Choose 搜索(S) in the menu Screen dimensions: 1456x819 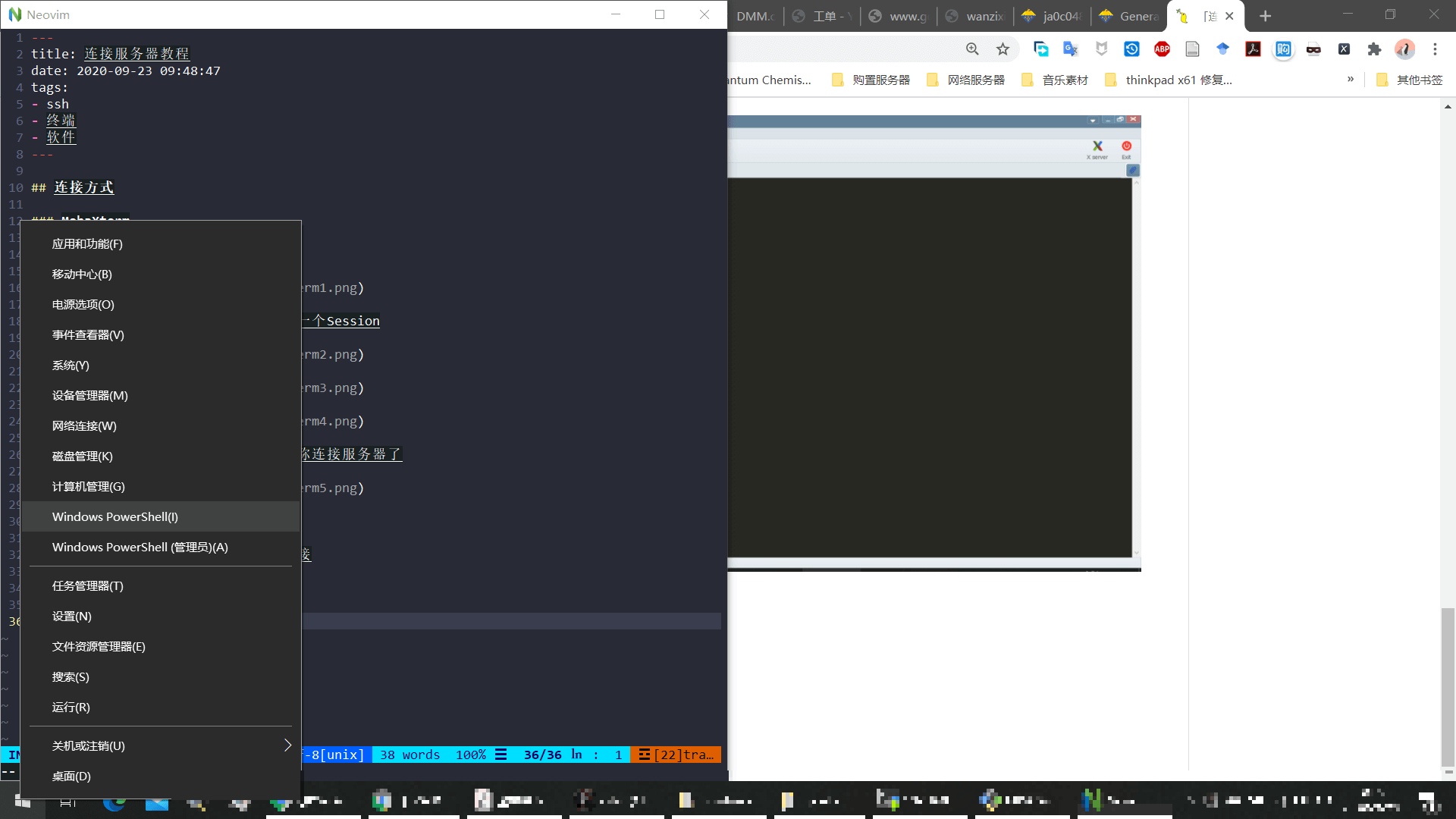coord(162,676)
